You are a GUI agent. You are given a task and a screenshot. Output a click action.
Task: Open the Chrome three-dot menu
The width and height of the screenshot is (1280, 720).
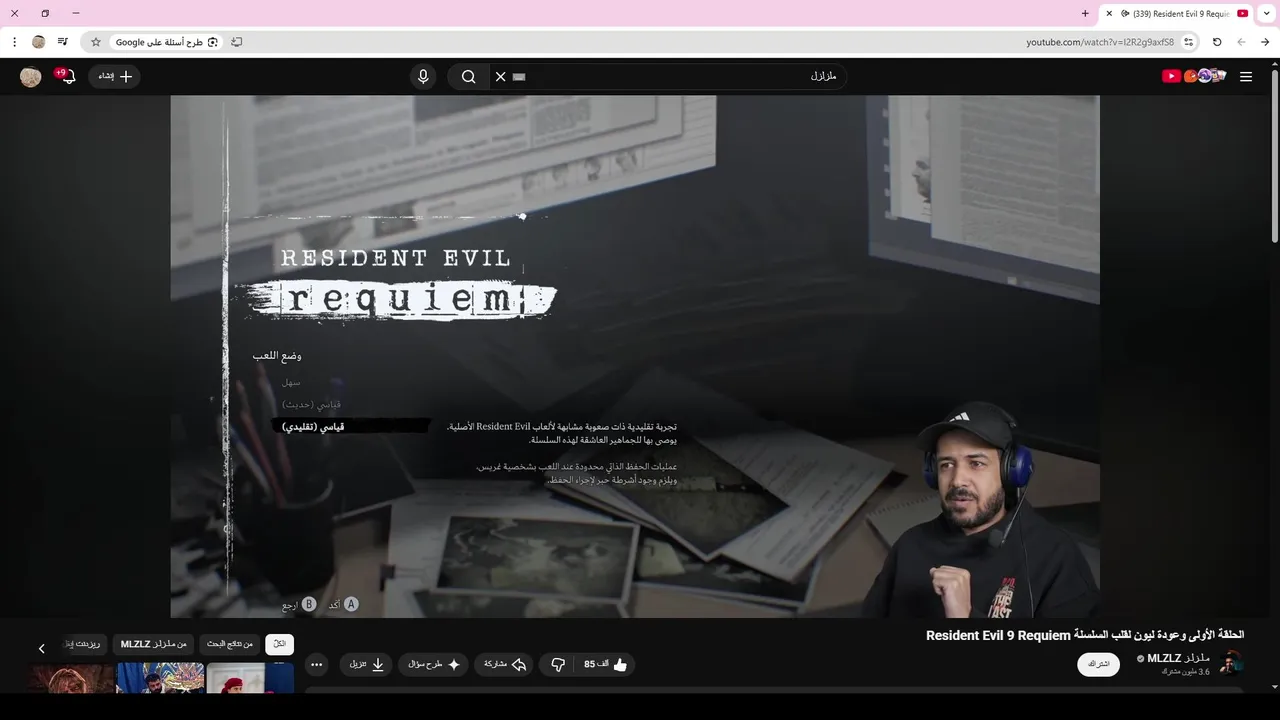click(x=15, y=42)
